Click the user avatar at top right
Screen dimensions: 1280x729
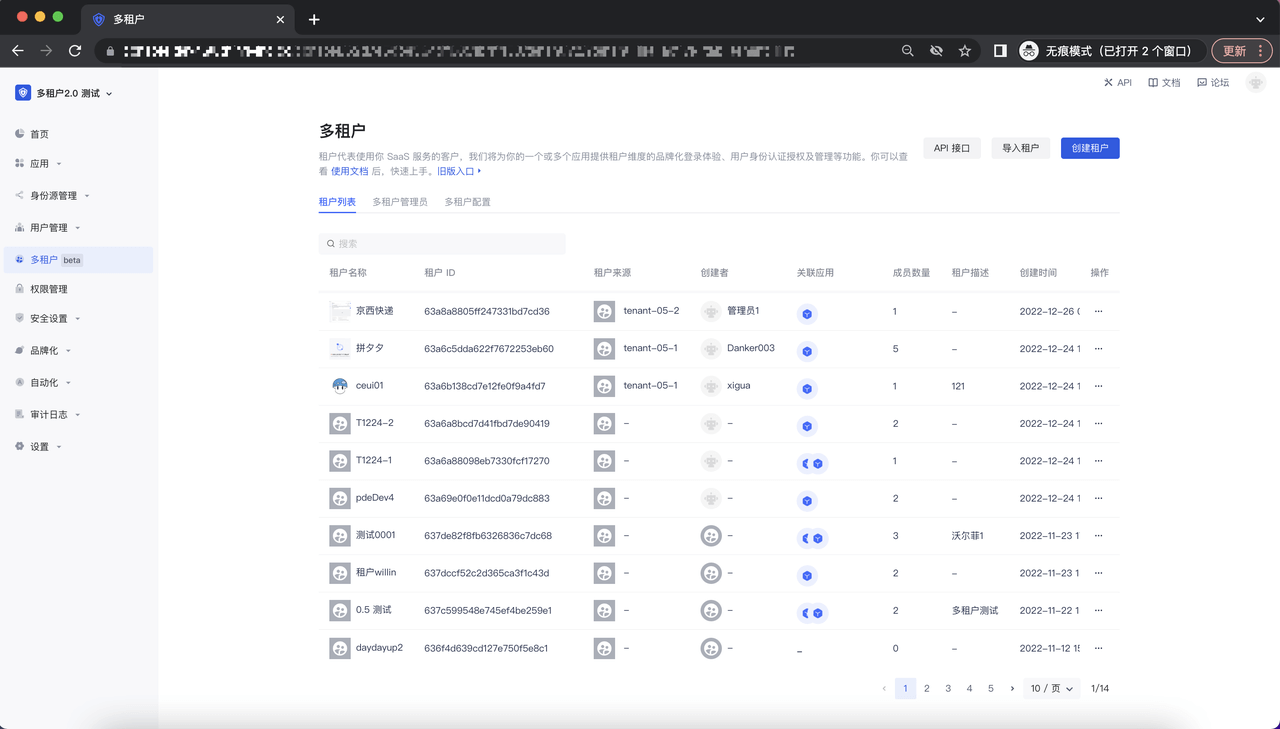point(1256,83)
